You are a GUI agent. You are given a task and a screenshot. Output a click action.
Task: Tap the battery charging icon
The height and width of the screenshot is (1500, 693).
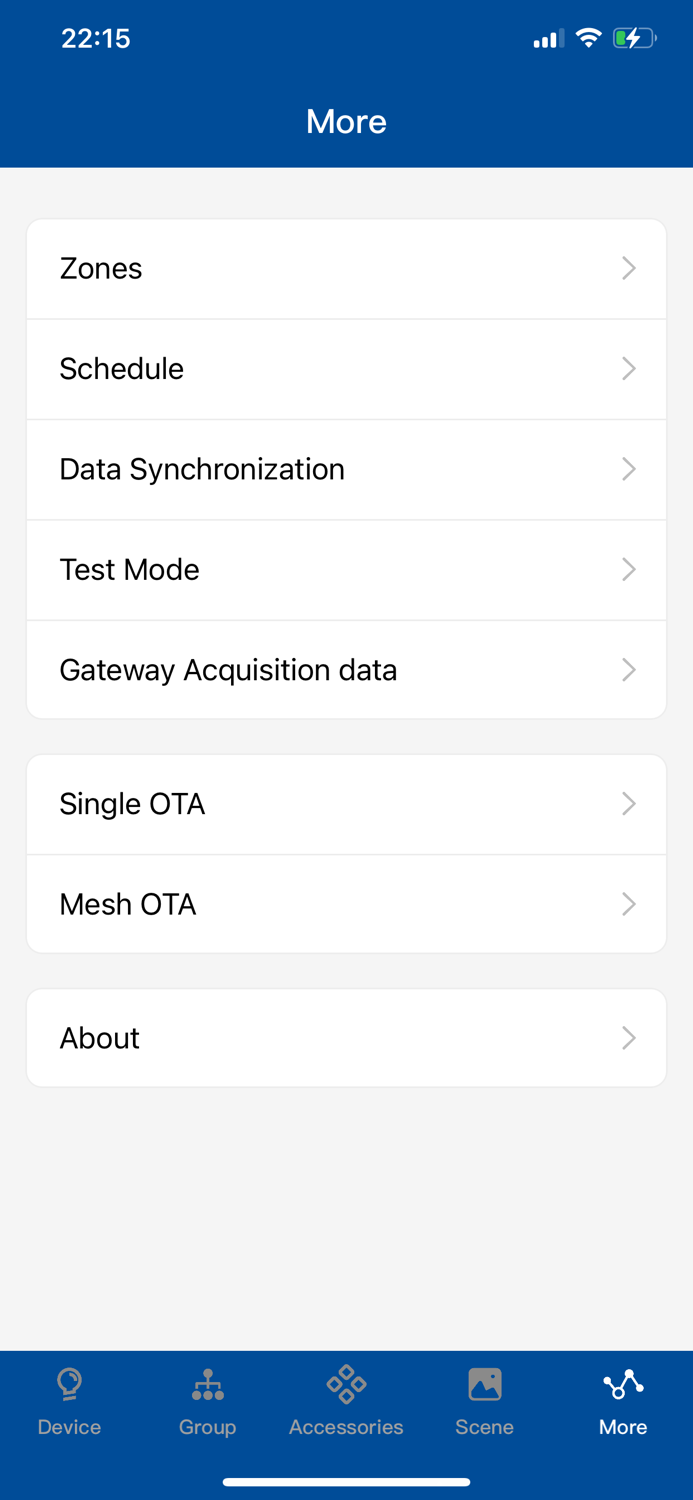pos(634,39)
